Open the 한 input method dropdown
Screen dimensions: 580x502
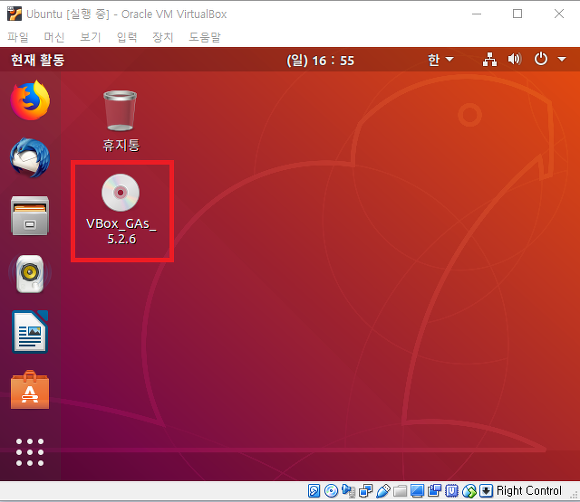coord(440,59)
